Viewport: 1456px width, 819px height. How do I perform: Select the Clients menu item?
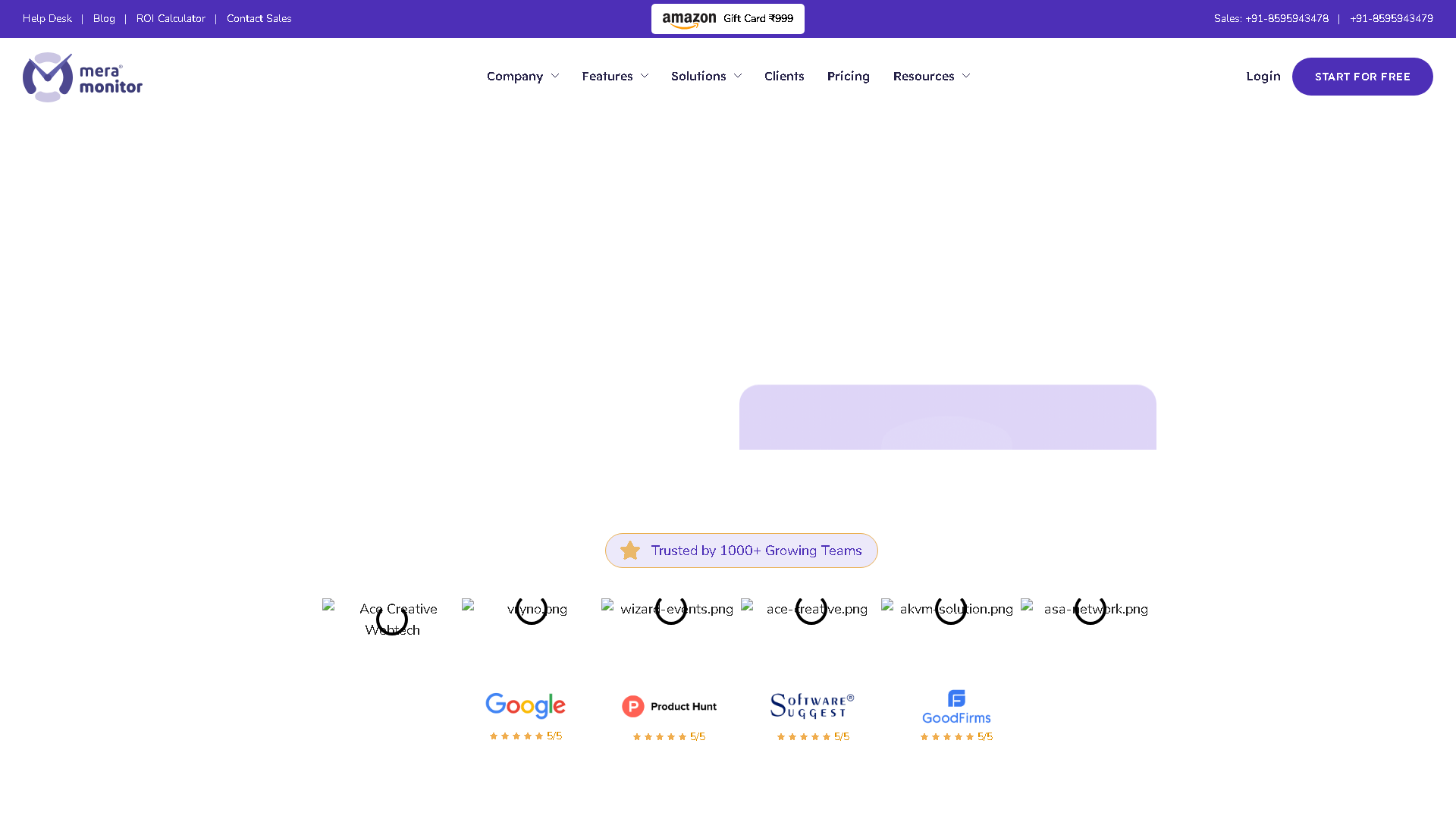784,76
